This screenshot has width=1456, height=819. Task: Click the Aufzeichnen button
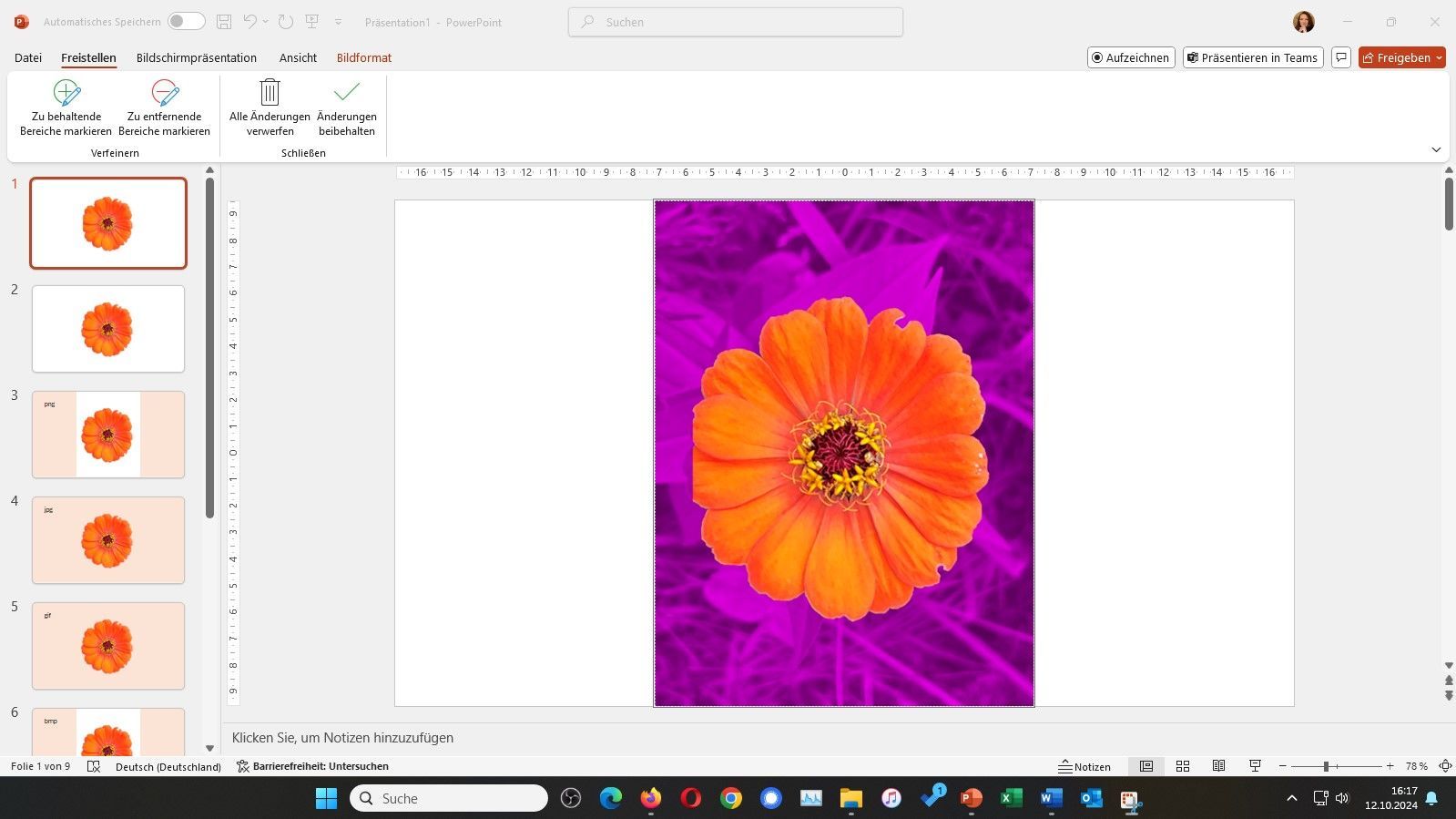tap(1130, 57)
